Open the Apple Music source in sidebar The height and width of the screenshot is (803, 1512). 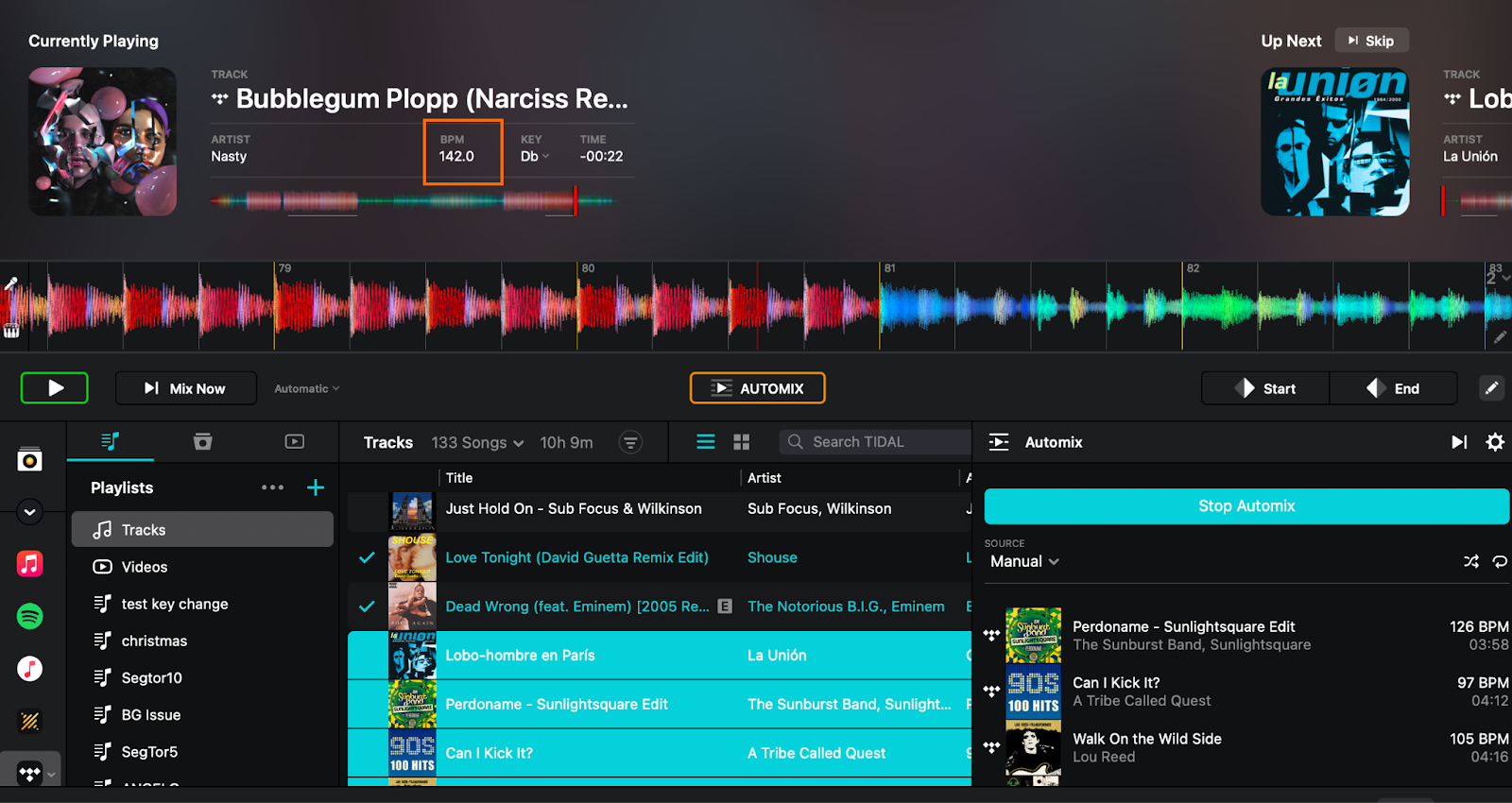pos(30,564)
